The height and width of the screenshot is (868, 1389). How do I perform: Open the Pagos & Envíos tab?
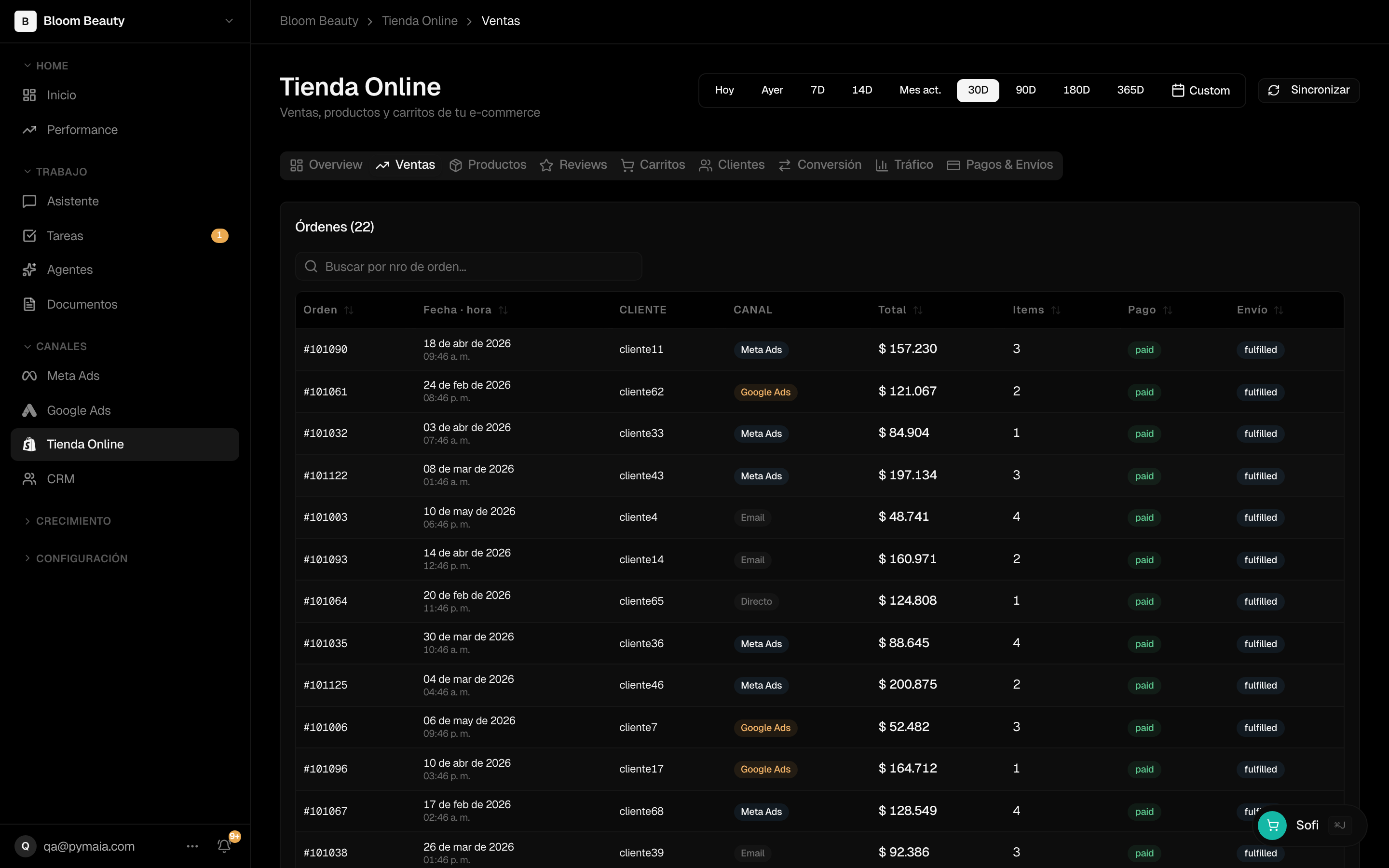tap(1000, 165)
